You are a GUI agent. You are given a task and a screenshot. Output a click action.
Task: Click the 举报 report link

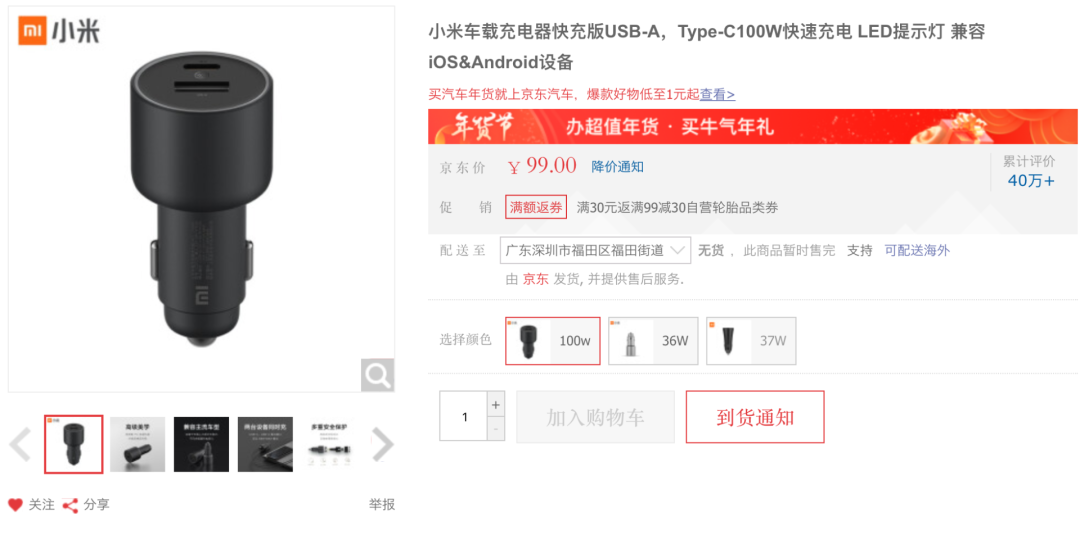click(382, 505)
